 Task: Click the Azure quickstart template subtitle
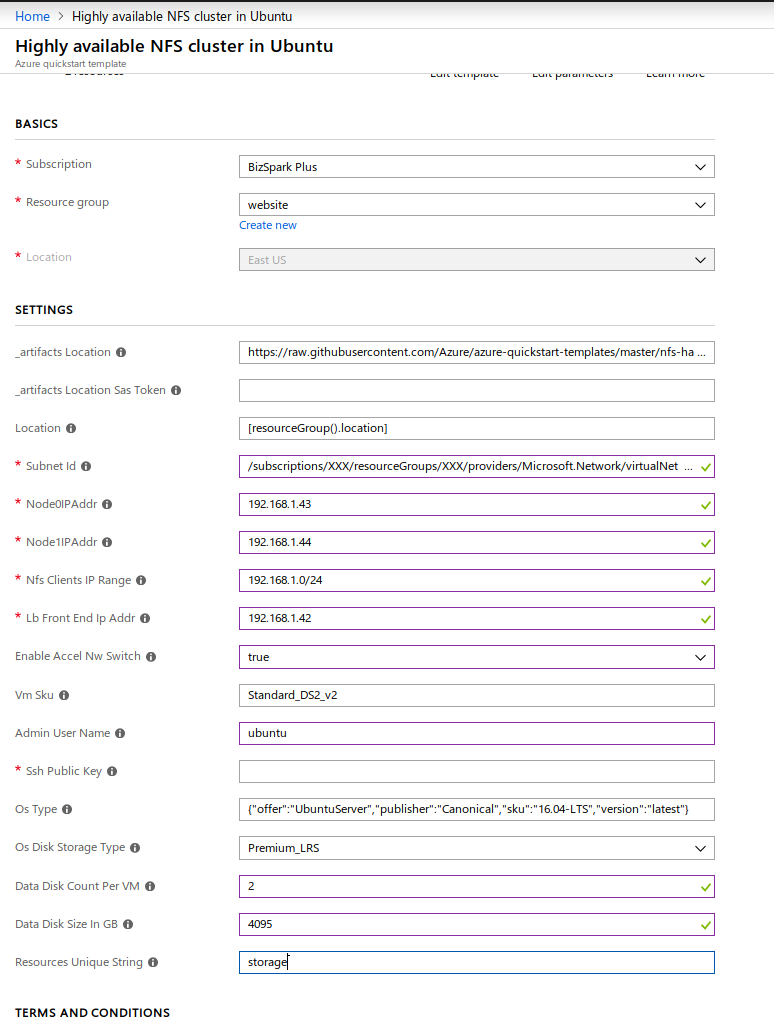coord(71,64)
